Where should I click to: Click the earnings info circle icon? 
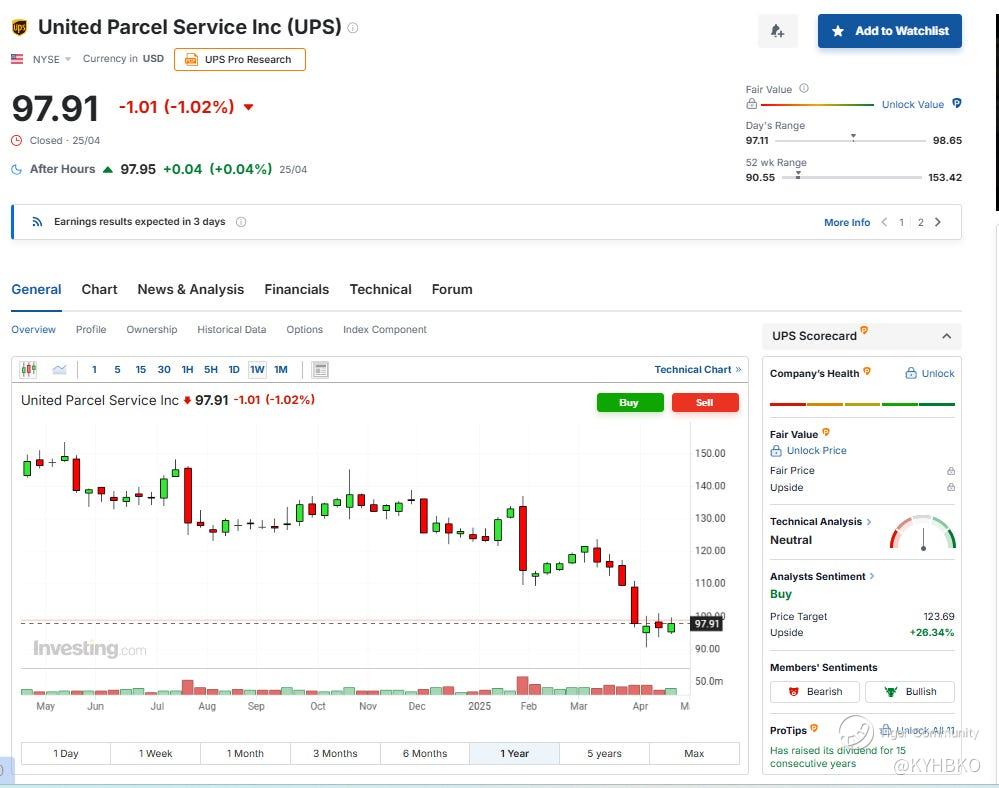click(241, 222)
